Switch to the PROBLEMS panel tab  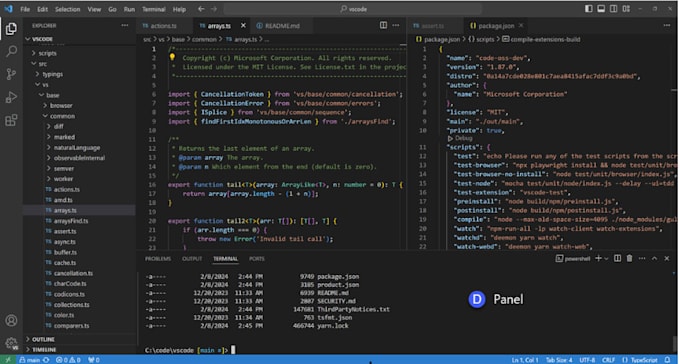[x=158, y=259]
